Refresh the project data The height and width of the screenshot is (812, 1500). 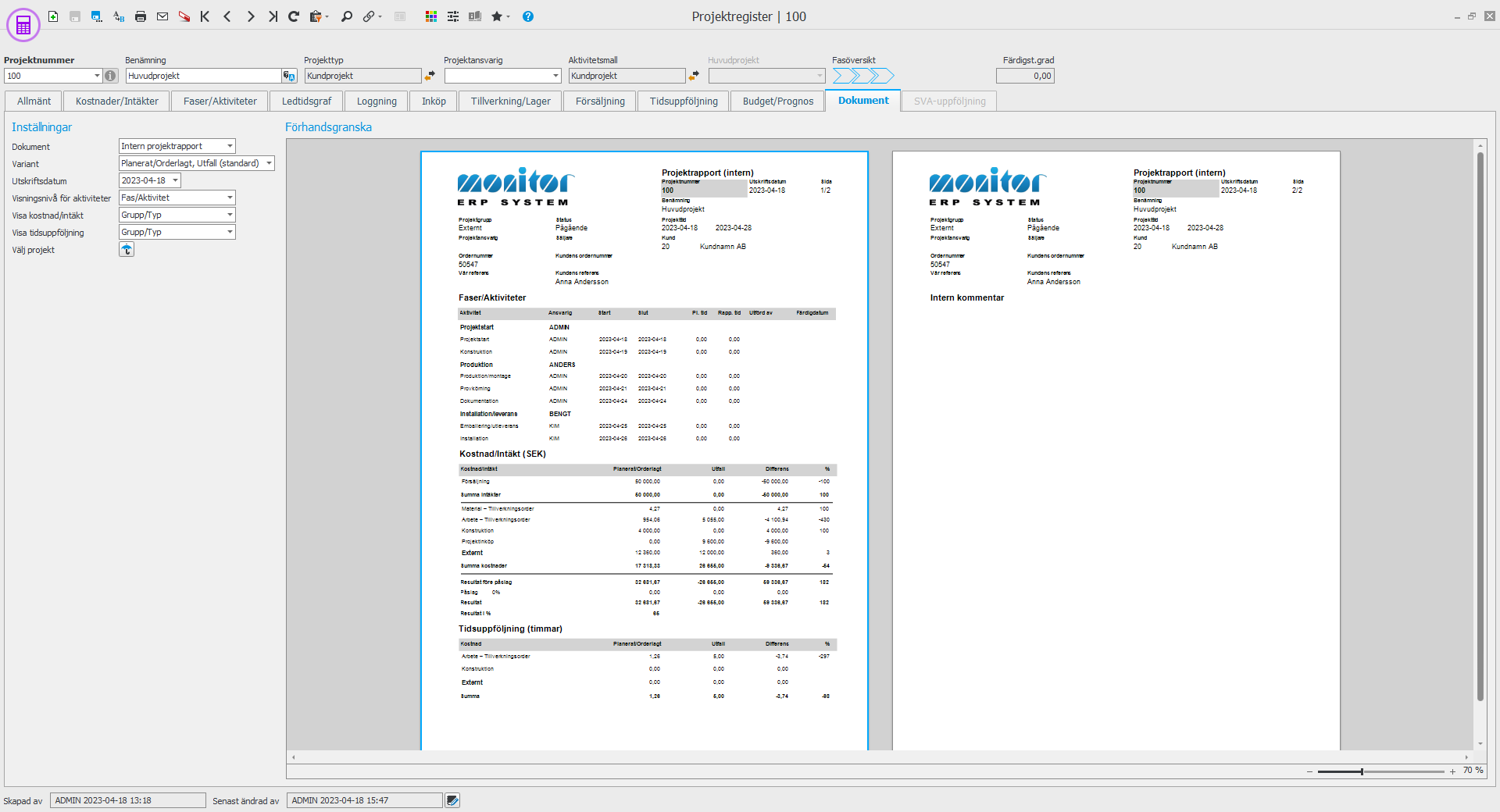294,16
